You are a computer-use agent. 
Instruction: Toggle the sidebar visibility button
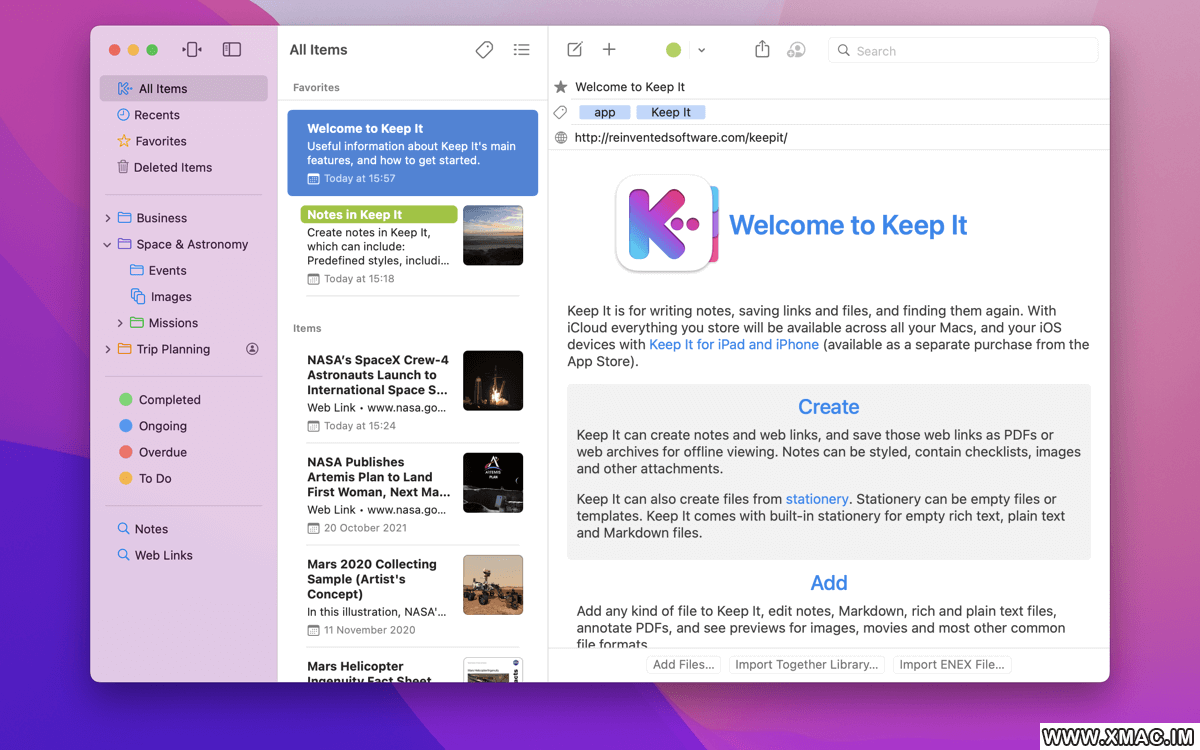point(232,50)
